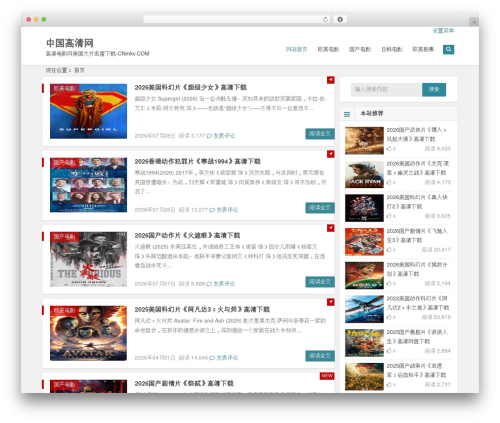Open the 日韩电影 navigation menu item
The width and height of the screenshot is (500, 423).
tap(392, 49)
